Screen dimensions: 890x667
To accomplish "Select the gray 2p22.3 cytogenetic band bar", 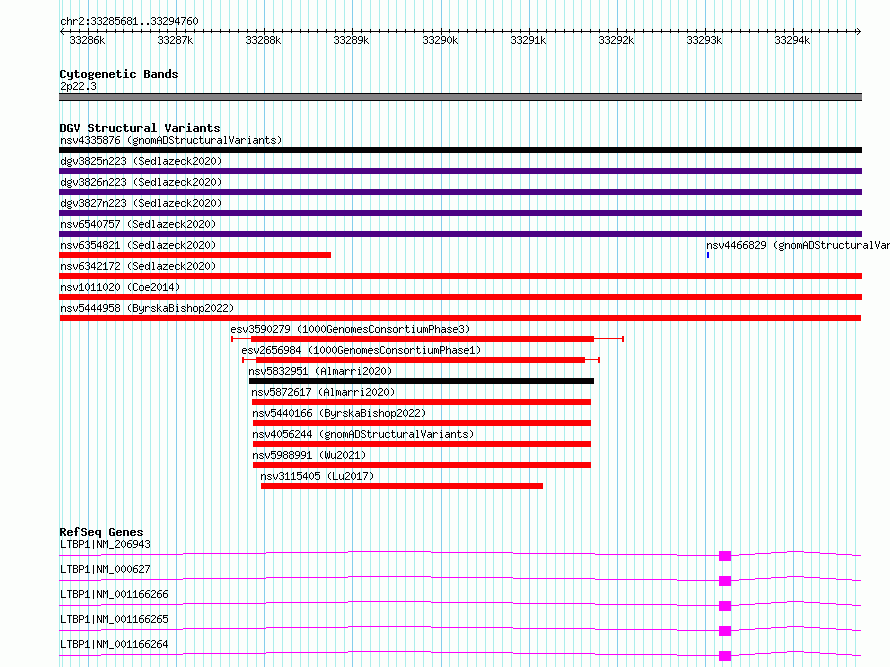I will (x=460, y=97).
